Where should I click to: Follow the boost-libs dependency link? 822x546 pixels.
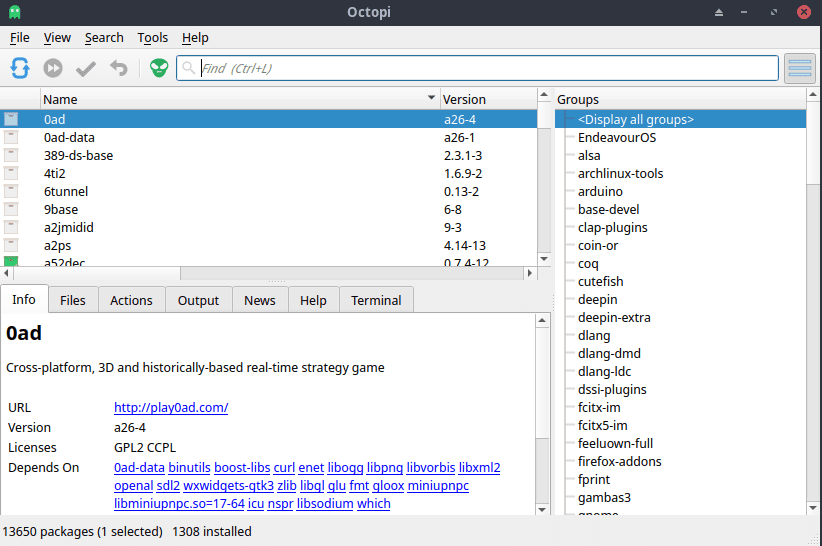click(242, 467)
